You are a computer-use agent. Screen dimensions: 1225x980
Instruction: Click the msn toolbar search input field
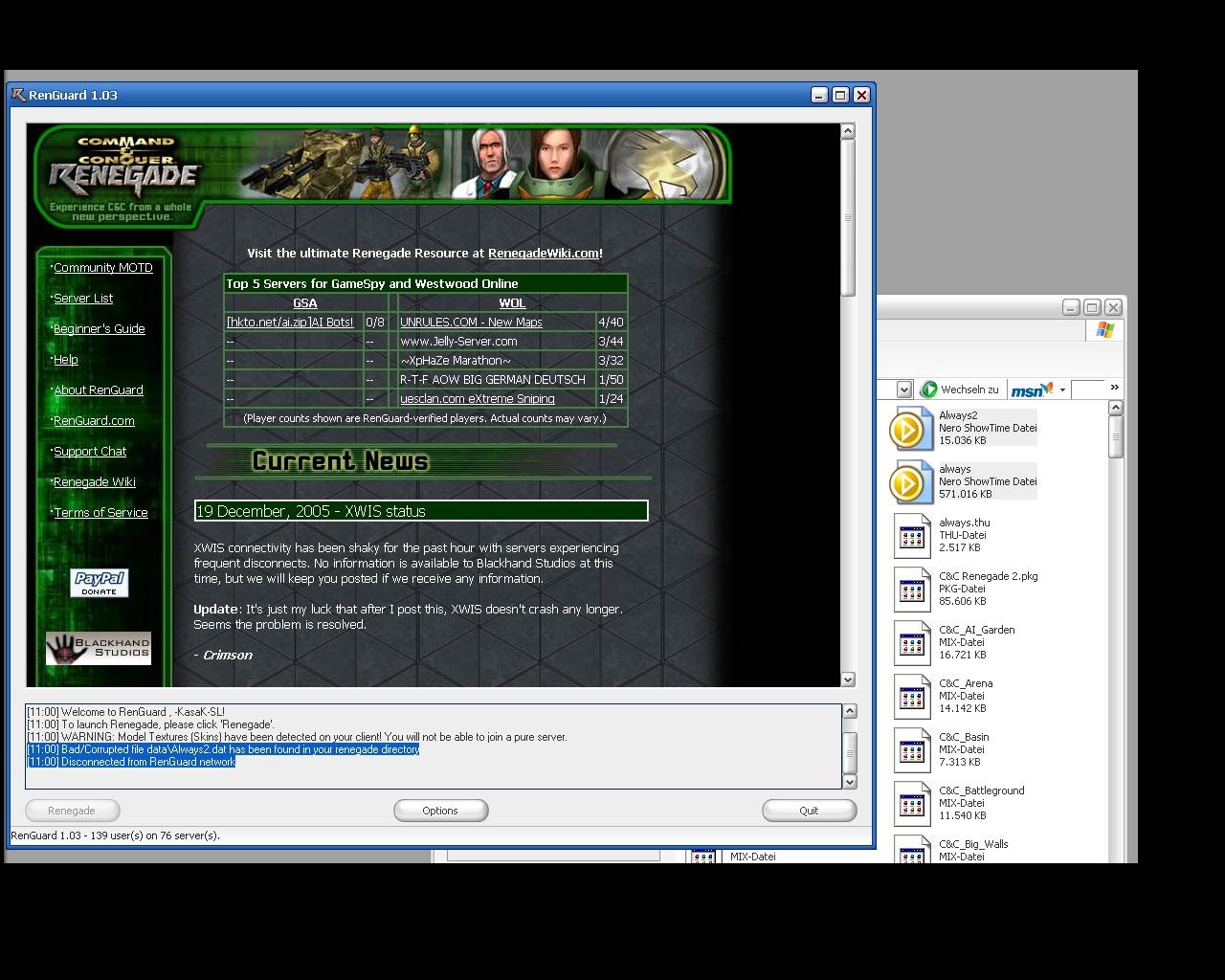pyautogui.click(x=1087, y=390)
